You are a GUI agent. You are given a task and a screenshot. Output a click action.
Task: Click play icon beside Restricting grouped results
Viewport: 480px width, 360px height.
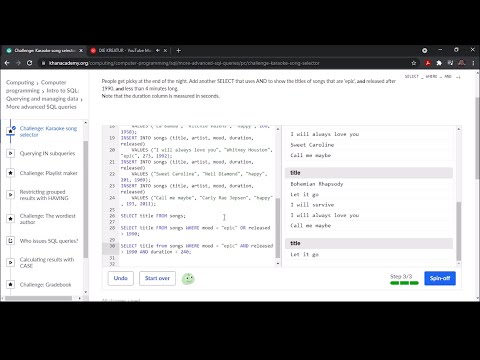pyautogui.click(x=11, y=195)
